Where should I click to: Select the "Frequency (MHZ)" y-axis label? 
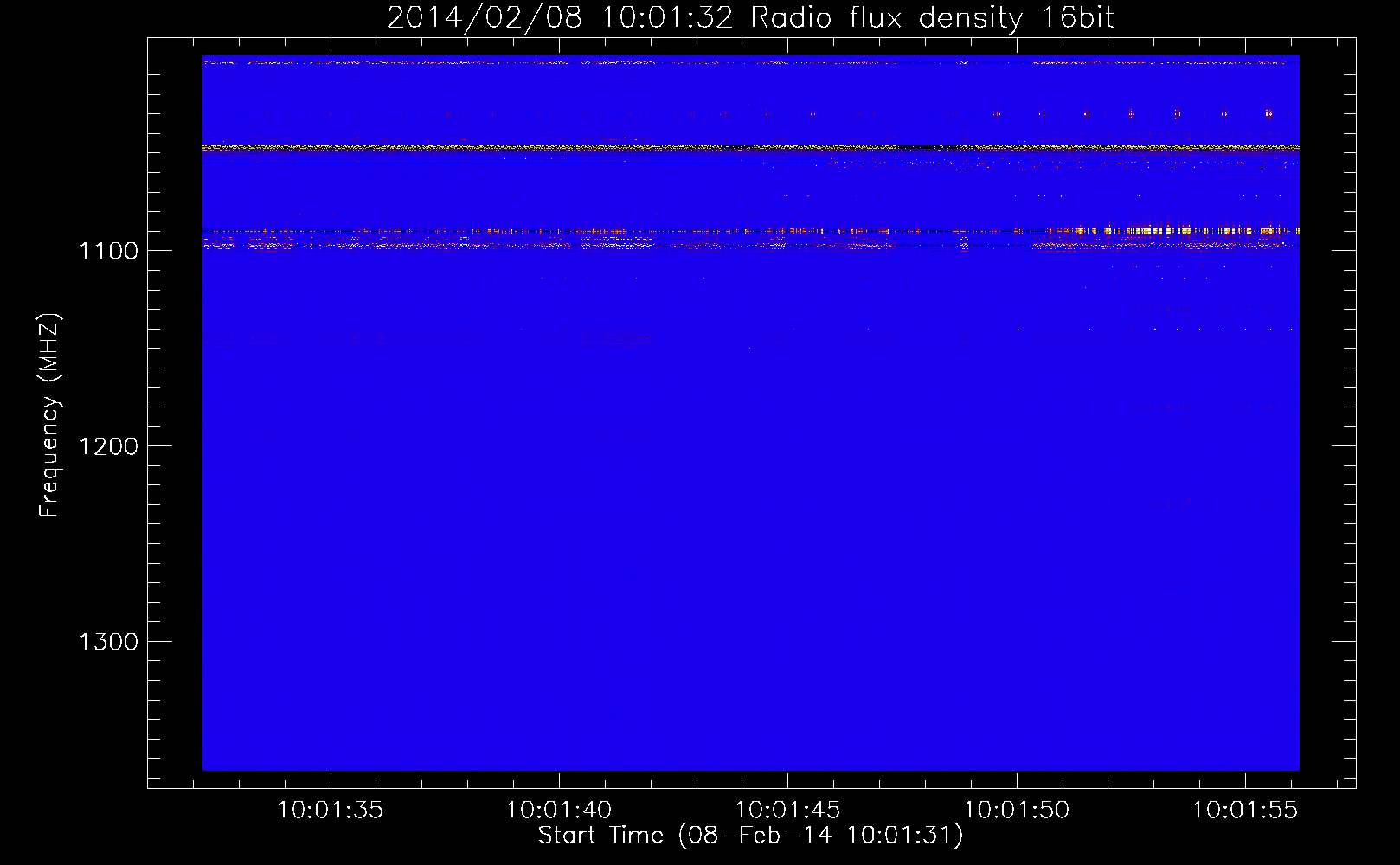click(49, 415)
